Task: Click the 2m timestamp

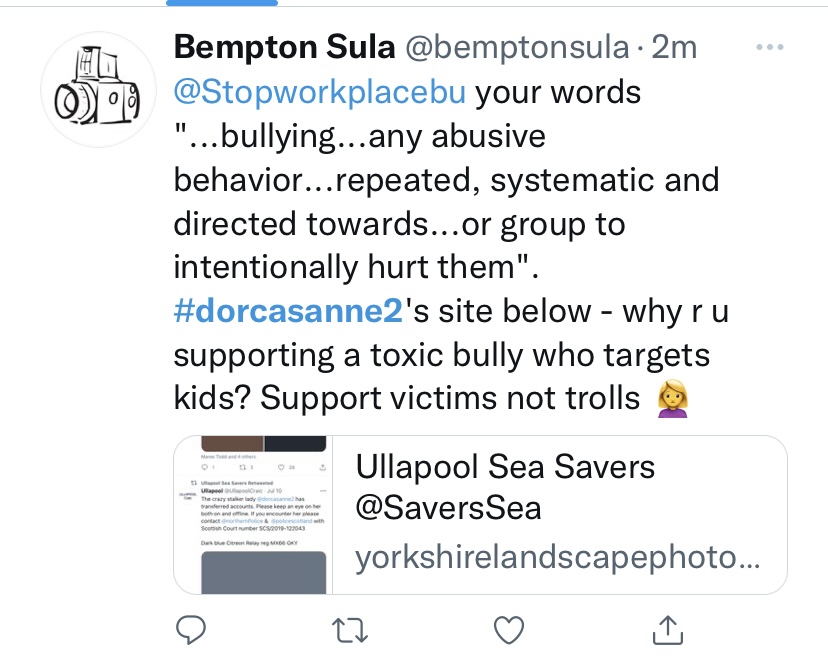Action: (674, 47)
